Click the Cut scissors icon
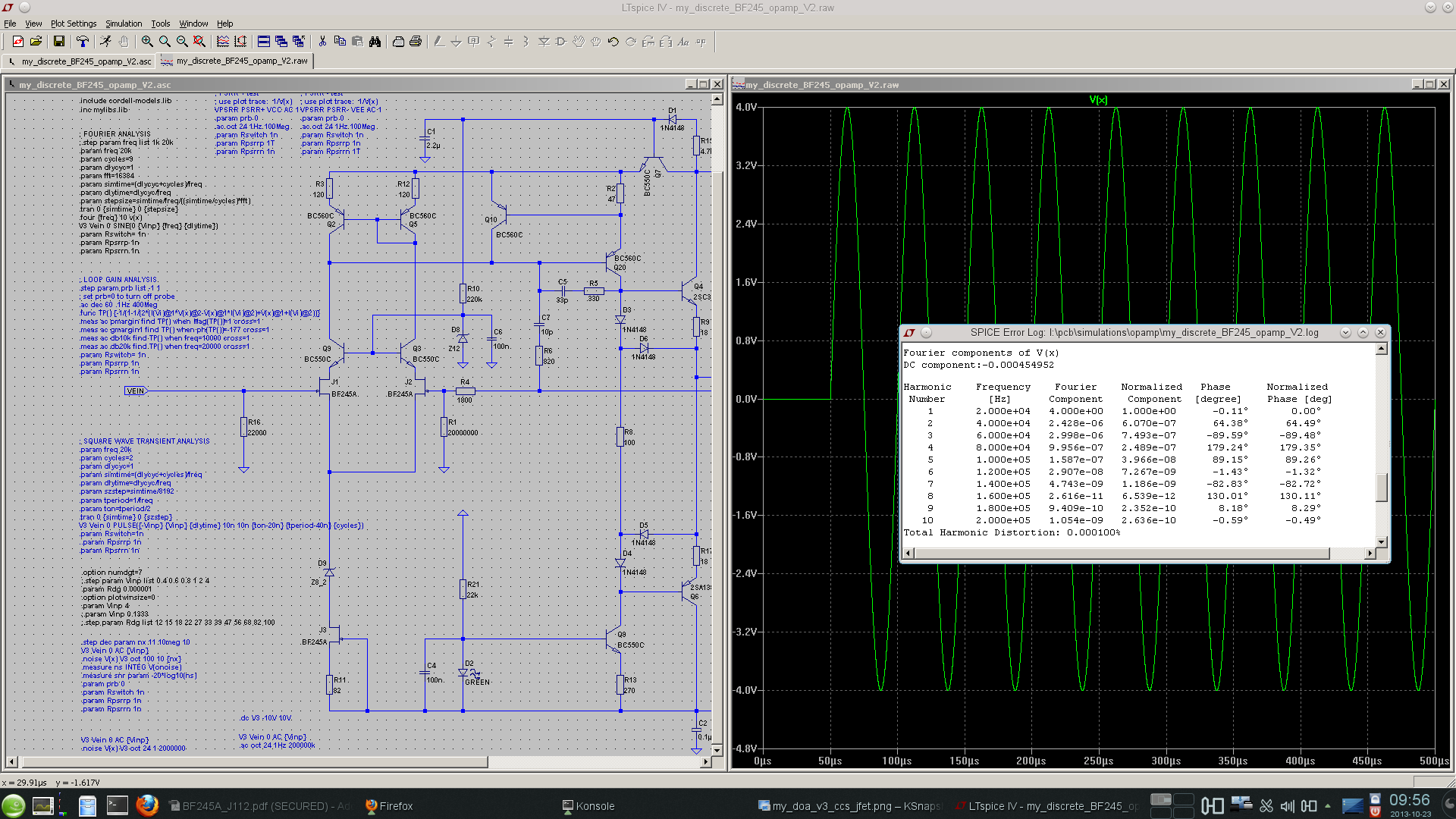 [x=322, y=42]
